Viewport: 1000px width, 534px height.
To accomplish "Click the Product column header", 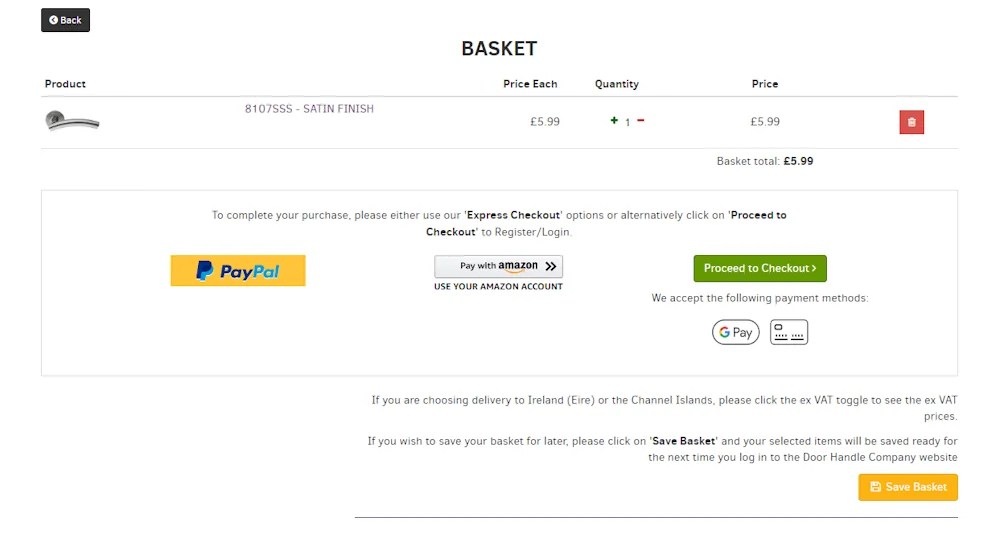I will pyautogui.click(x=65, y=84).
